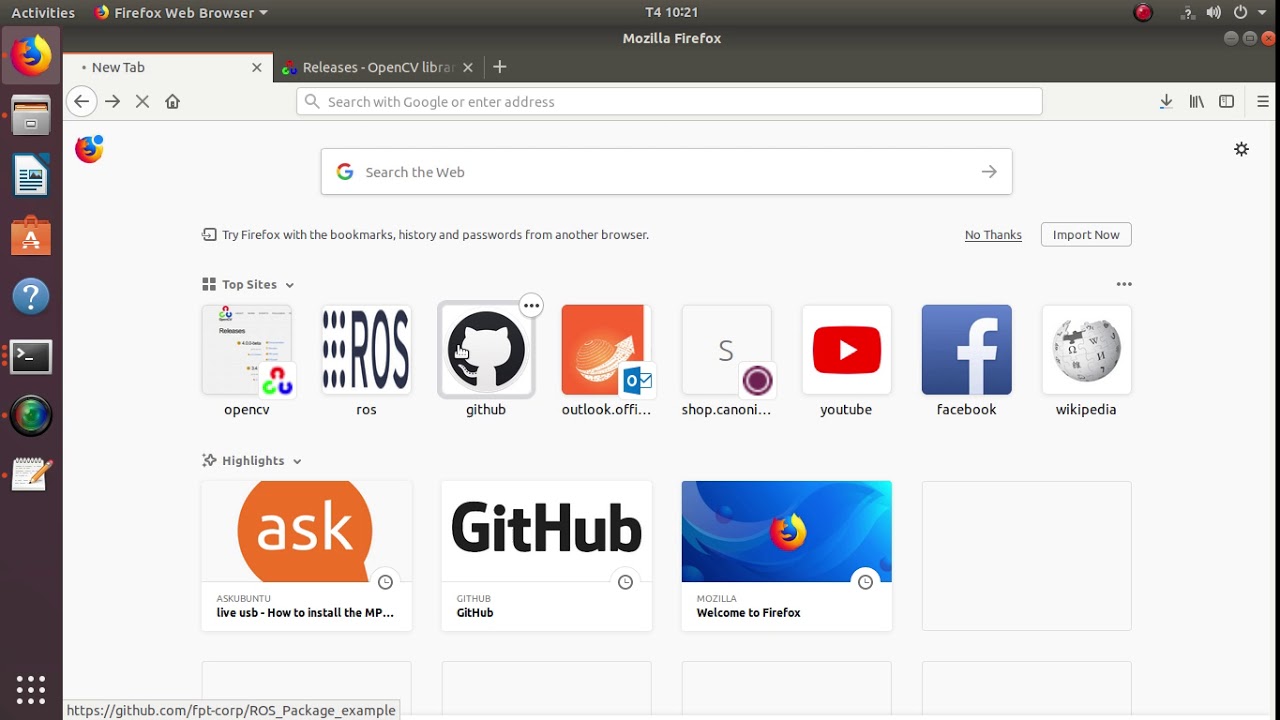The height and width of the screenshot is (720, 1280).
Task: Switch to the Releases - OpenCV library tab
Action: pos(379,67)
